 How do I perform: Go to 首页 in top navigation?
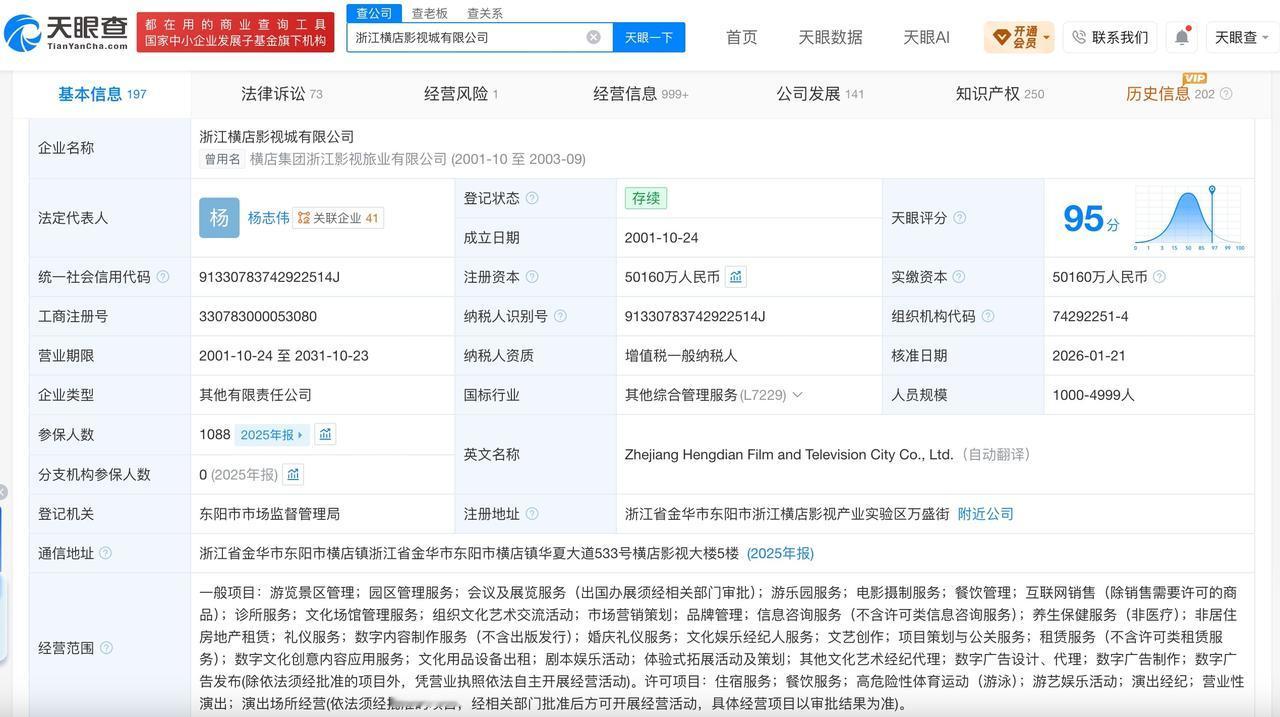tap(742, 37)
